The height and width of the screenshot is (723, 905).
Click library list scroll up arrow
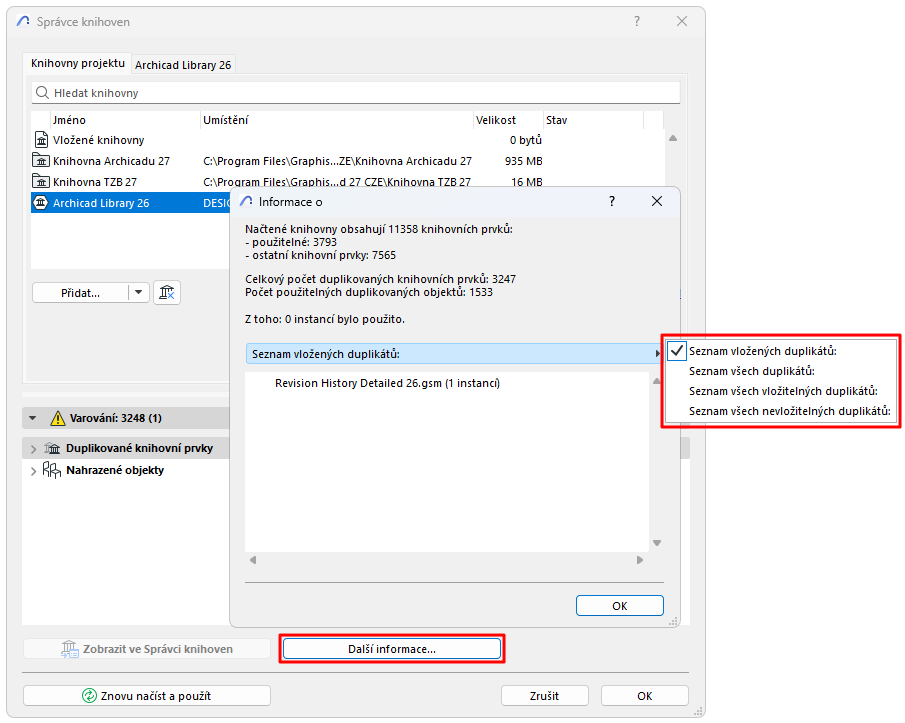[x=673, y=138]
